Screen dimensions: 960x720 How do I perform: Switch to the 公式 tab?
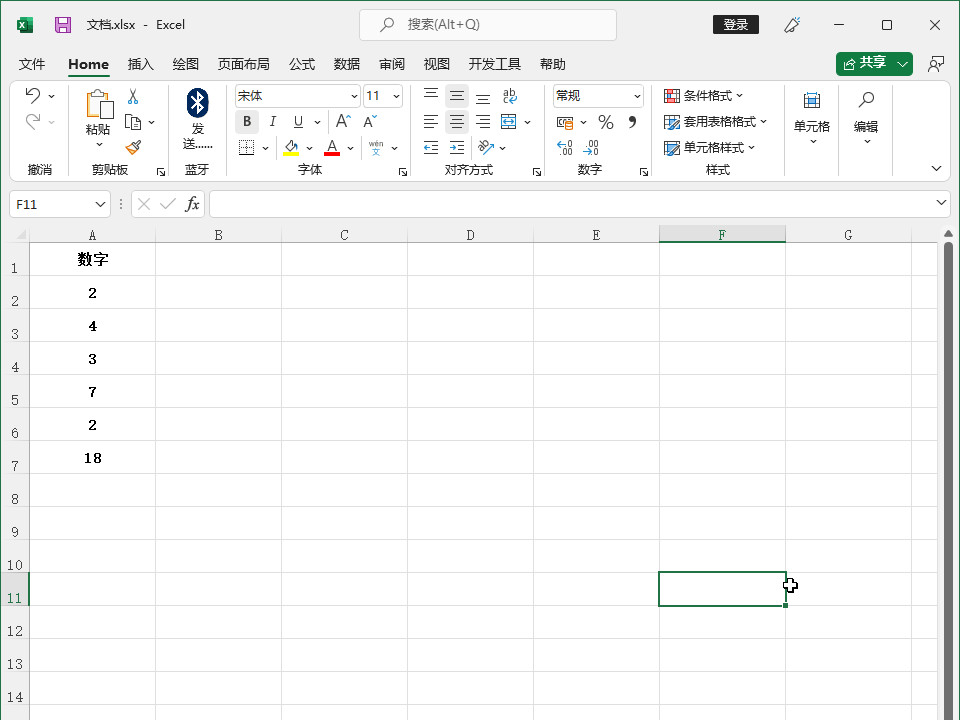coord(302,64)
